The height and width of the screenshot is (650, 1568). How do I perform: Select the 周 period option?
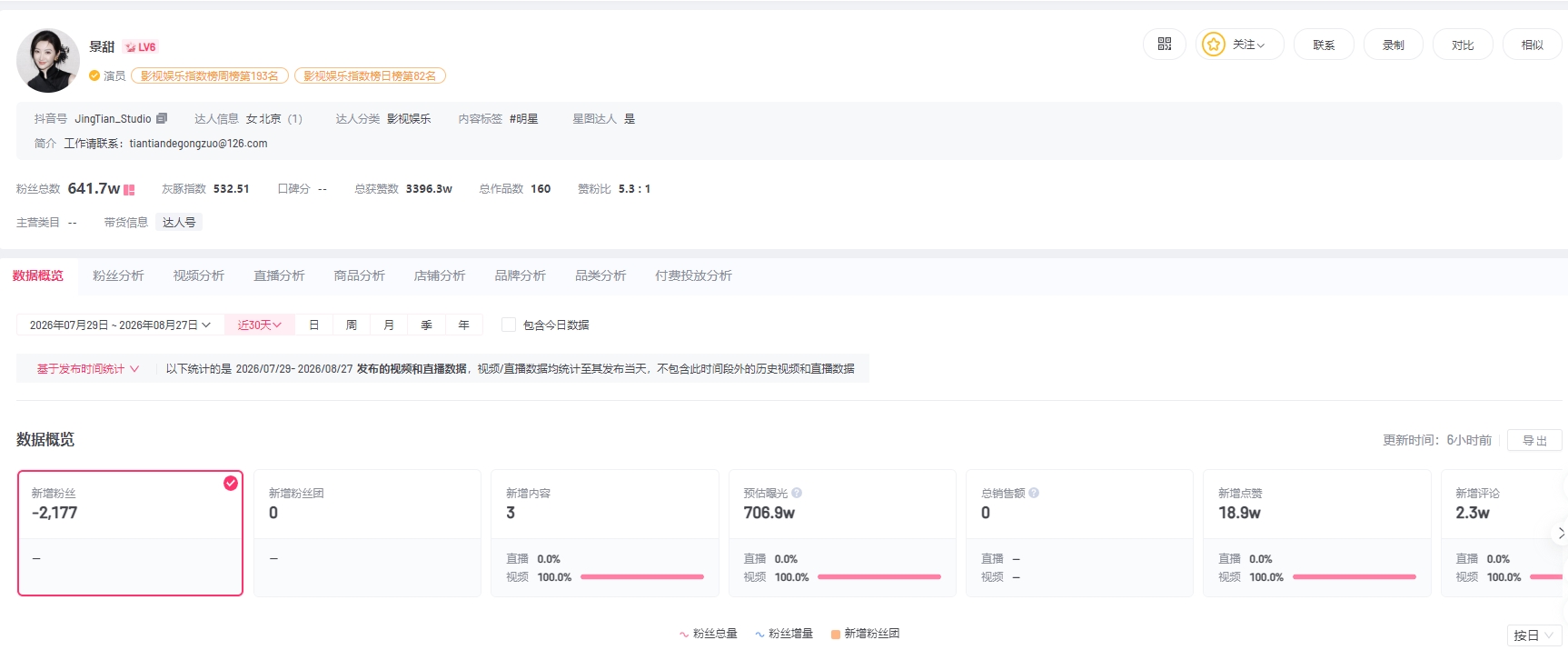pos(351,325)
